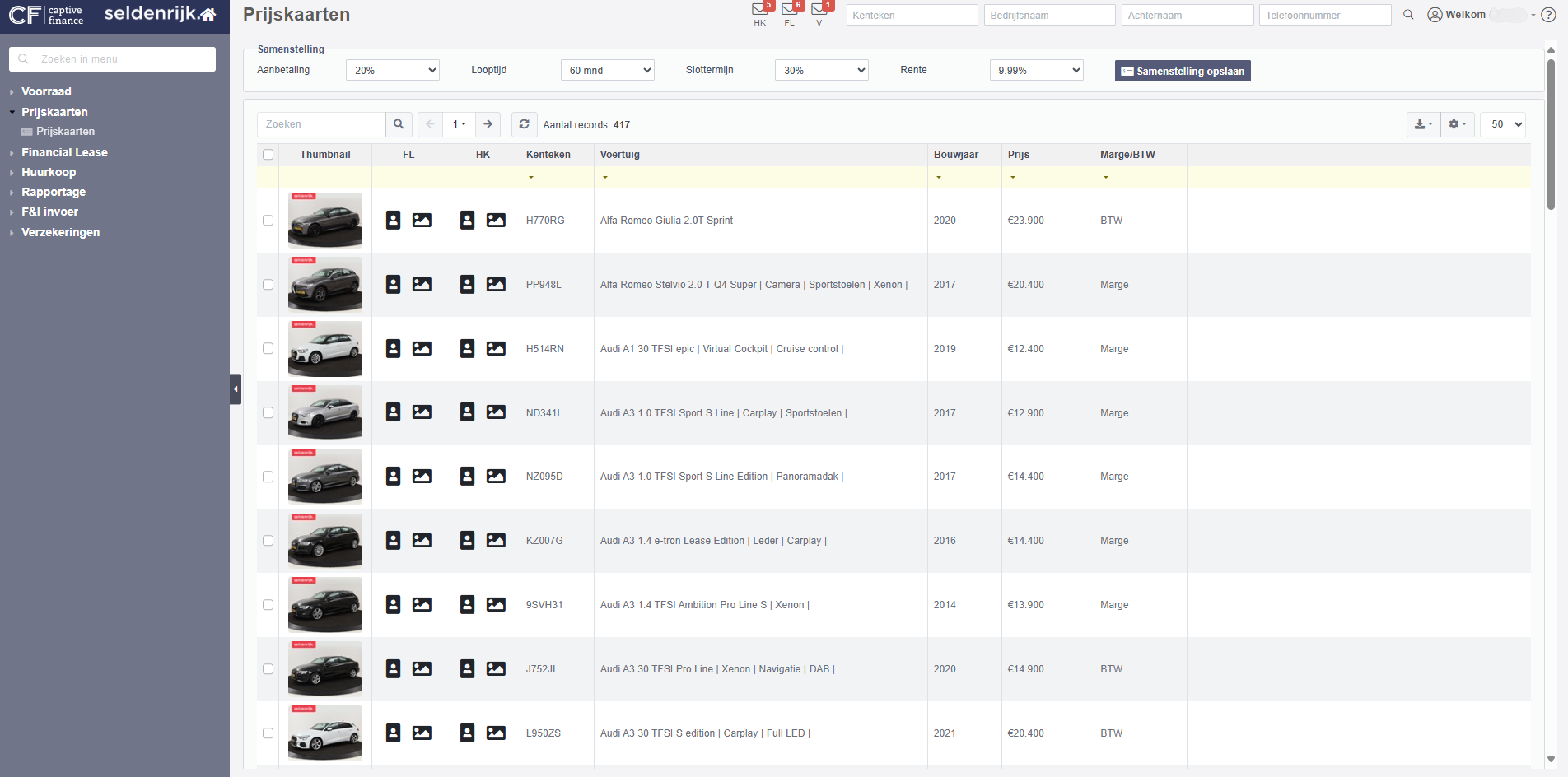Viewport: 1568px width, 777px height.
Task: Select the 9SVH31 row checkbox
Action: tap(268, 604)
